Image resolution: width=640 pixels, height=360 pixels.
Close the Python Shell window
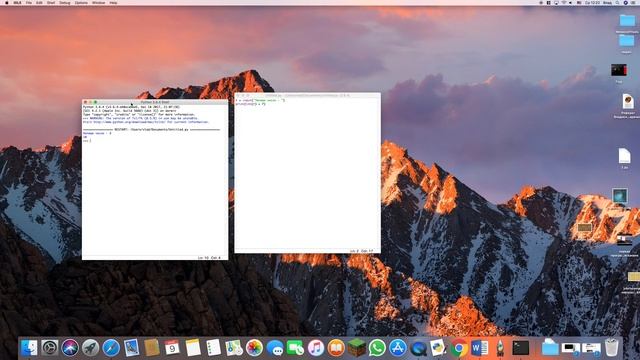(85, 102)
